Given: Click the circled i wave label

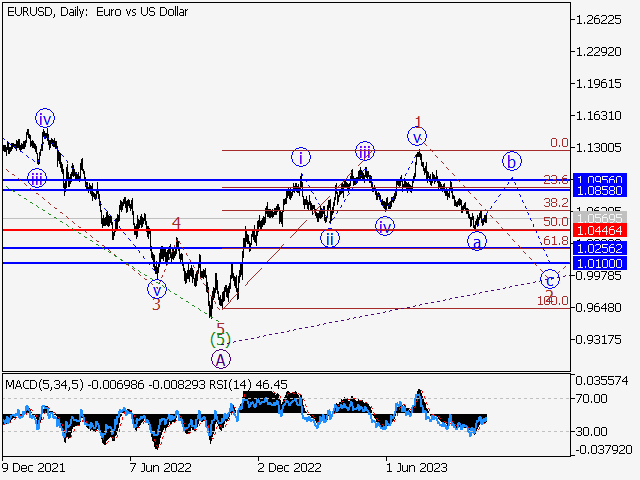Looking at the screenshot, I should pos(301,157).
